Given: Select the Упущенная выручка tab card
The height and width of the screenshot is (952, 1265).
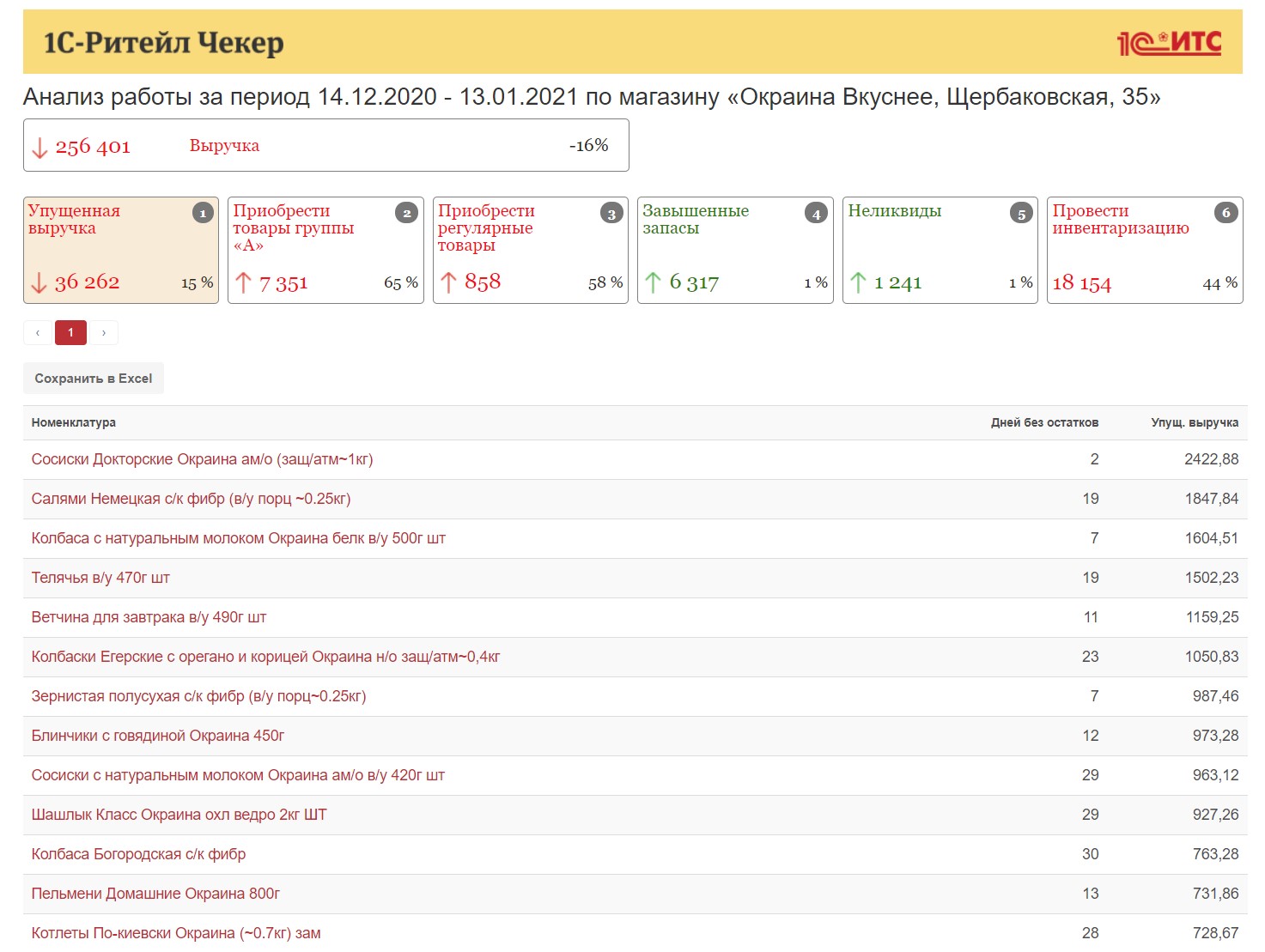Looking at the screenshot, I should pyautogui.click(x=121, y=250).
